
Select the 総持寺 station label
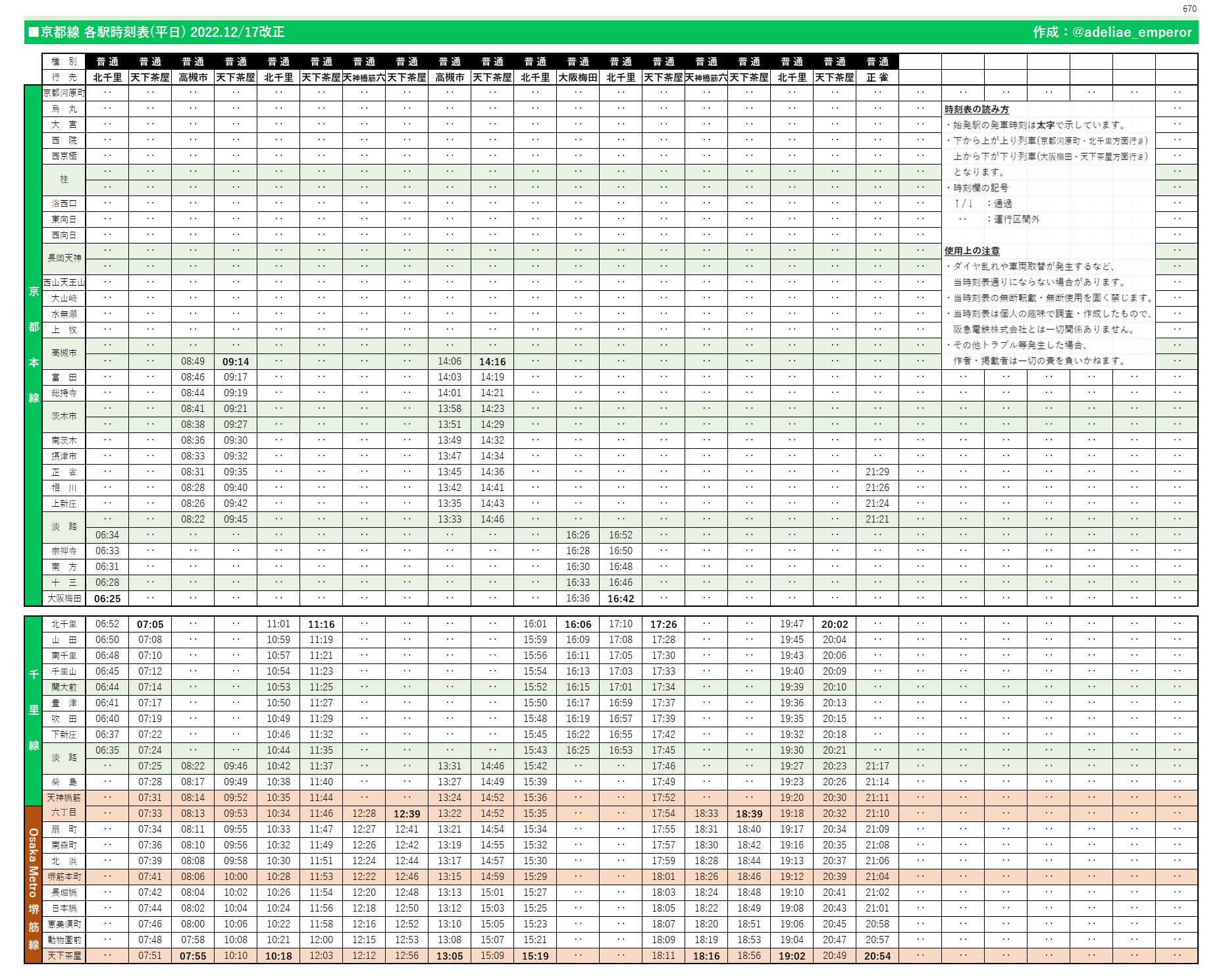click(64, 393)
